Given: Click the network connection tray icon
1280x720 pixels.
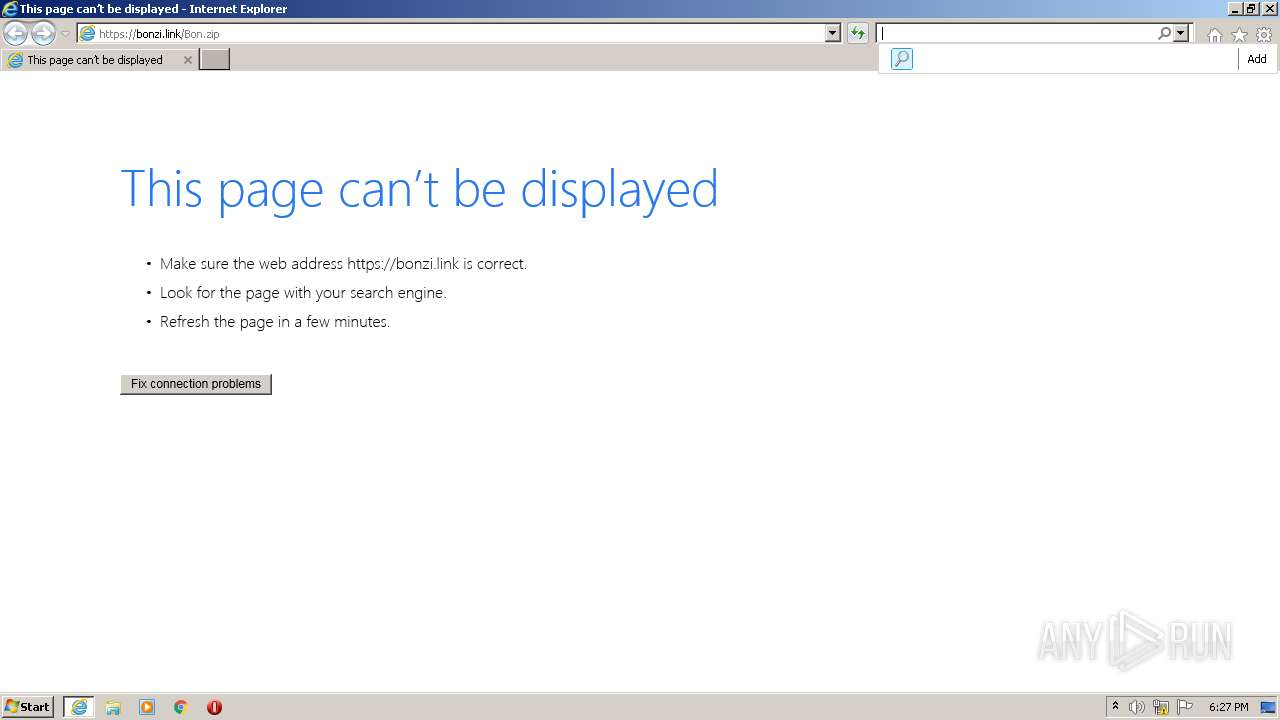Looking at the screenshot, I should (x=1161, y=707).
